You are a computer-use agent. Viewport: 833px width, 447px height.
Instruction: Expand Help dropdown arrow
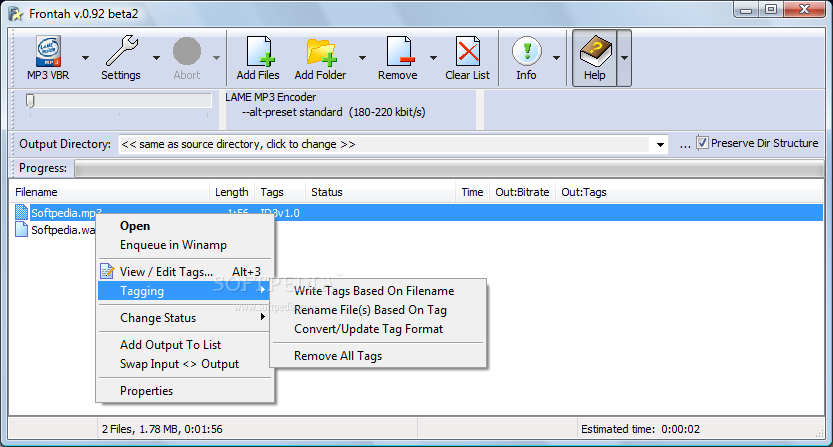tap(624, 57)
